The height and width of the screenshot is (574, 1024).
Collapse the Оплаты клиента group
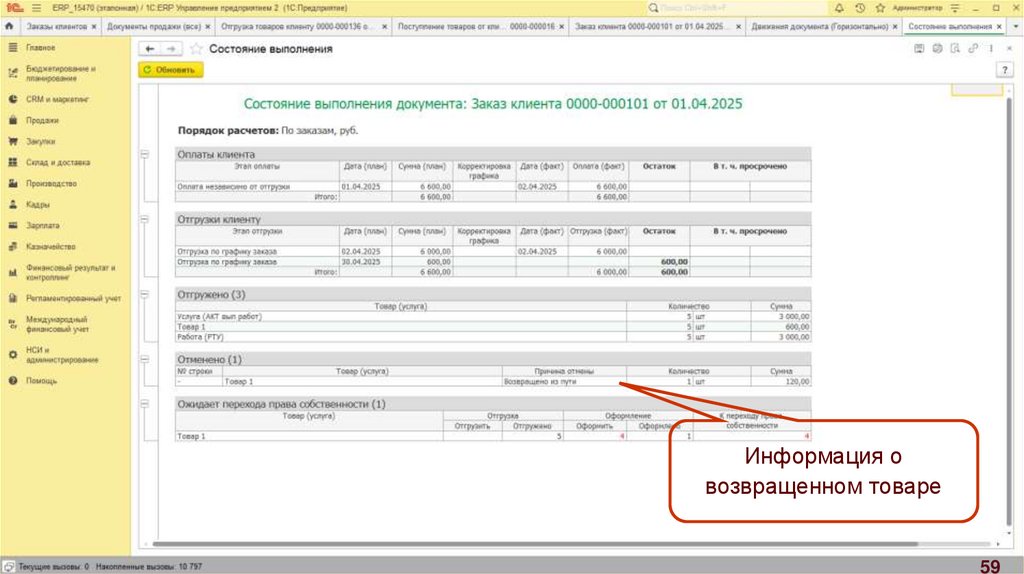tap(145, 154)
